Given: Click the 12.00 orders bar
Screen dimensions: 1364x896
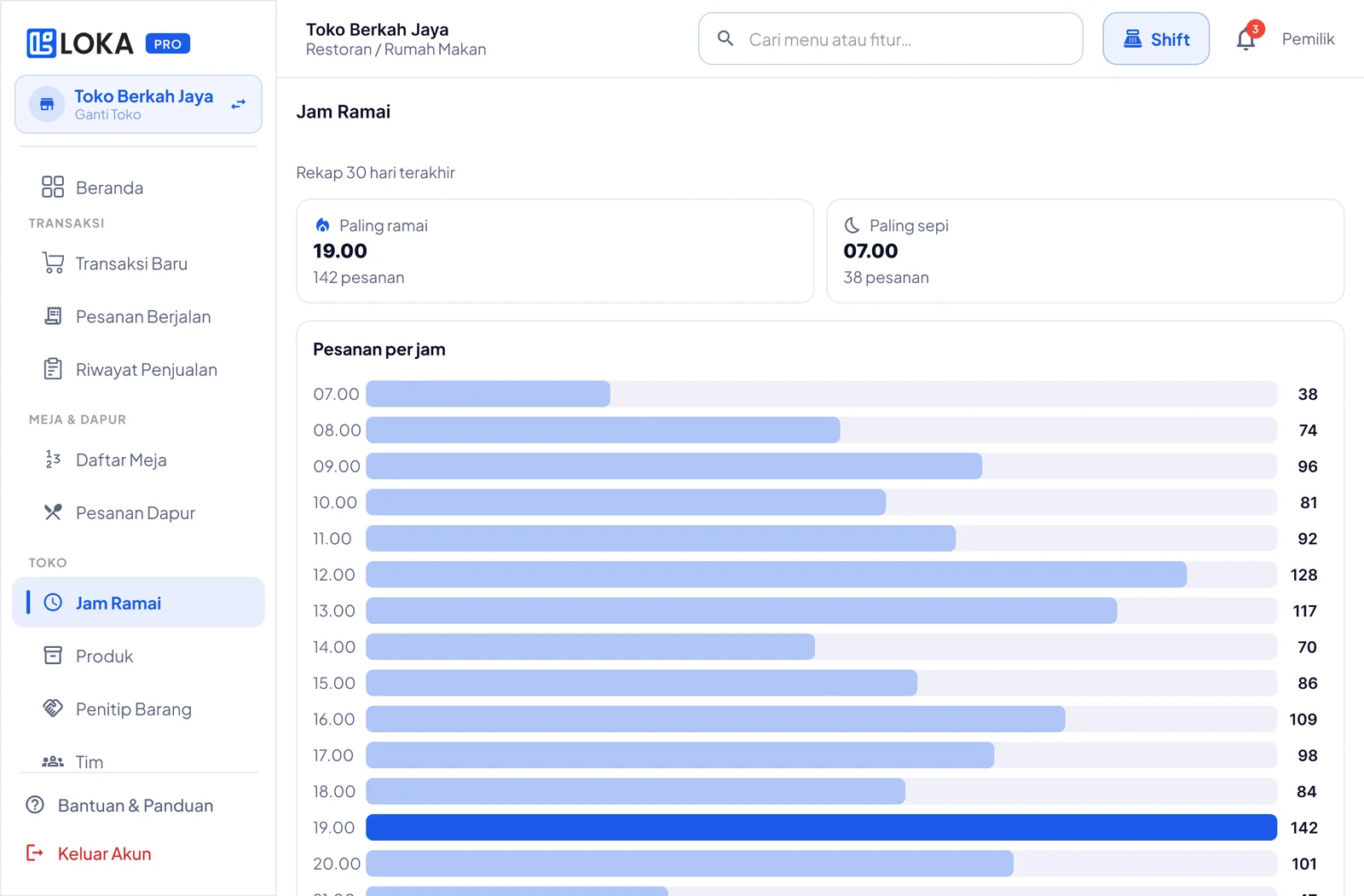Looking at the screenshot, I should click(777, 575).
